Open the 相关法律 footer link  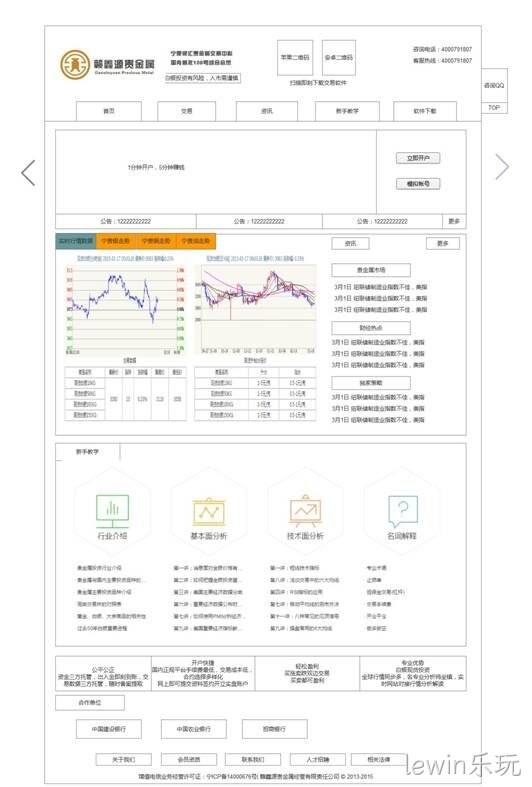[x=379, y=759]
